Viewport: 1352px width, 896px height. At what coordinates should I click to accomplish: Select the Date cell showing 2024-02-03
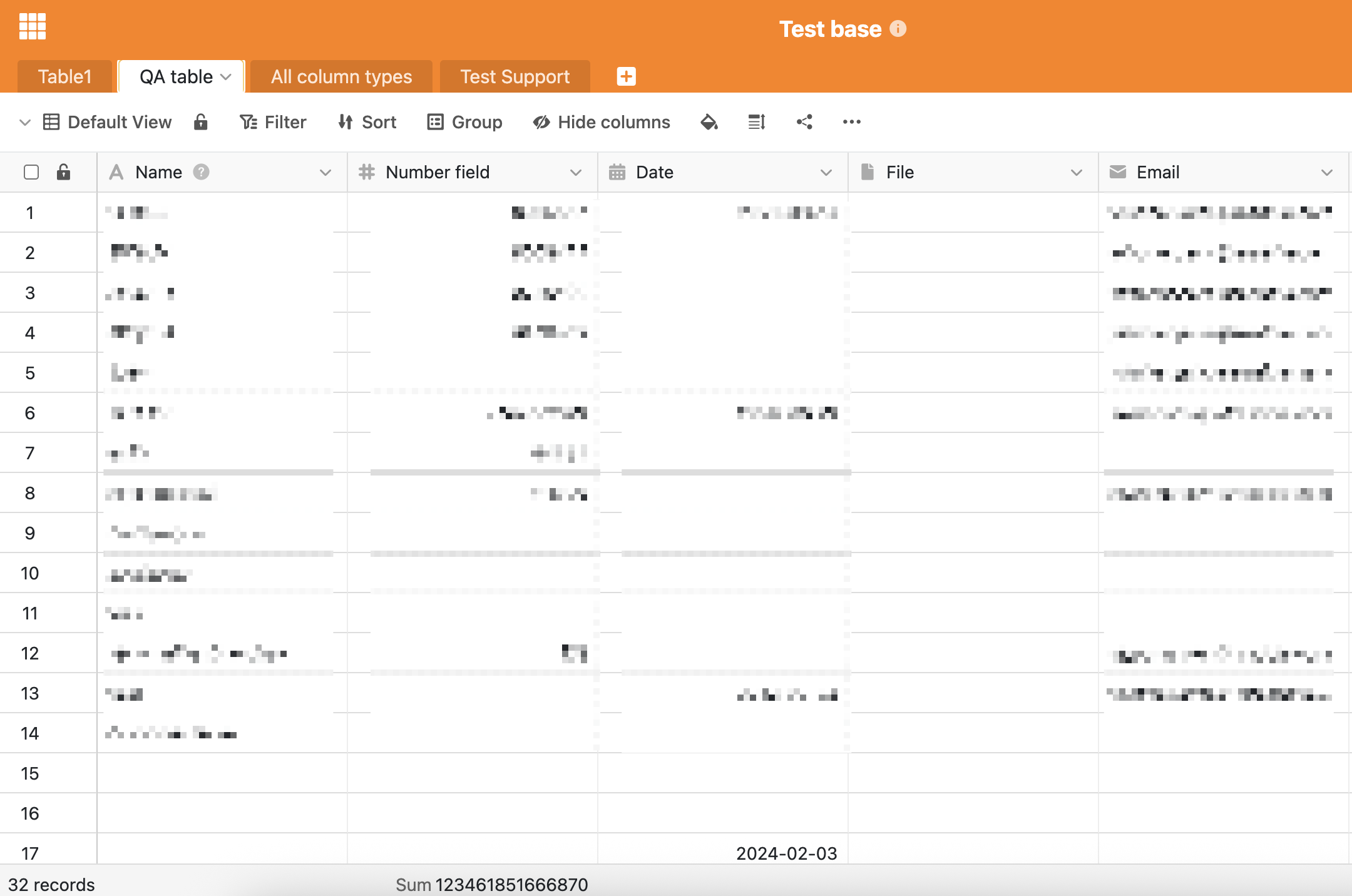click(786, 852)
